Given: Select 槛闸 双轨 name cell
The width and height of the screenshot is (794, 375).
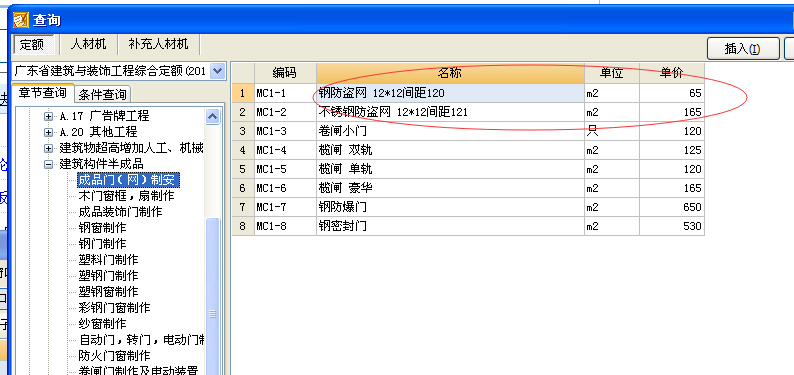Looking at the screenshot, I should [450, 150].
